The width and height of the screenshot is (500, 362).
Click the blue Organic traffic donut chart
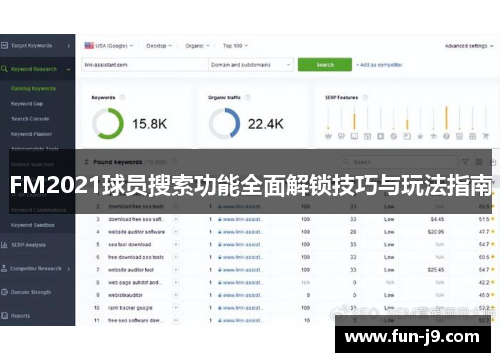(224, 124)
